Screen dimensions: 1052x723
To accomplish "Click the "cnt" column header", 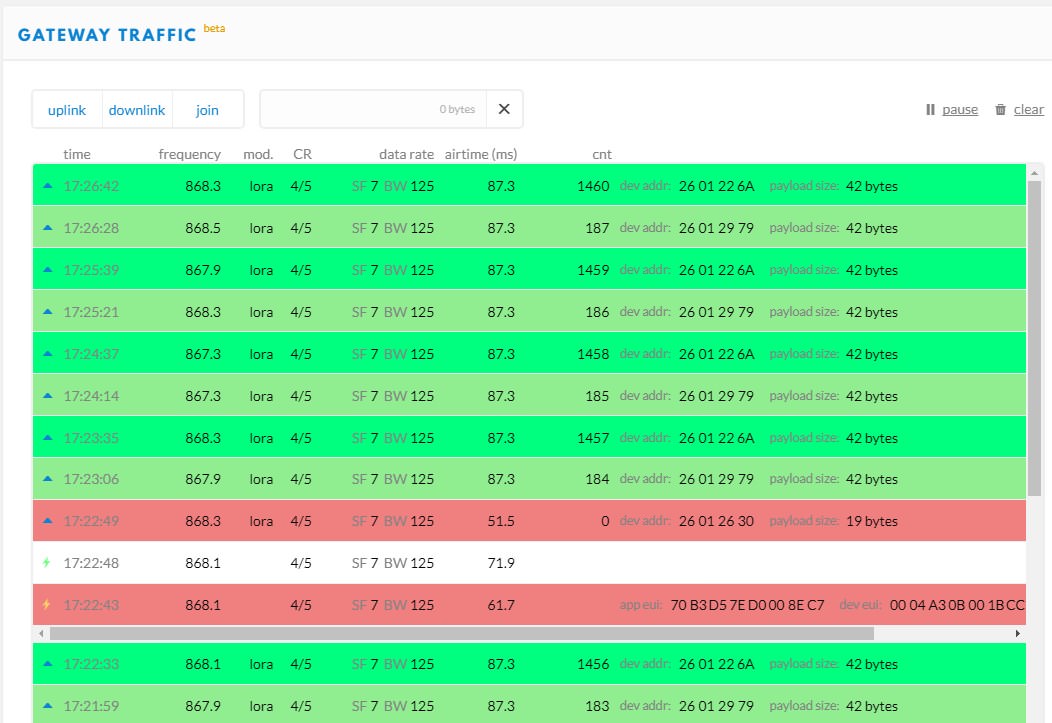I will point(602,154).
